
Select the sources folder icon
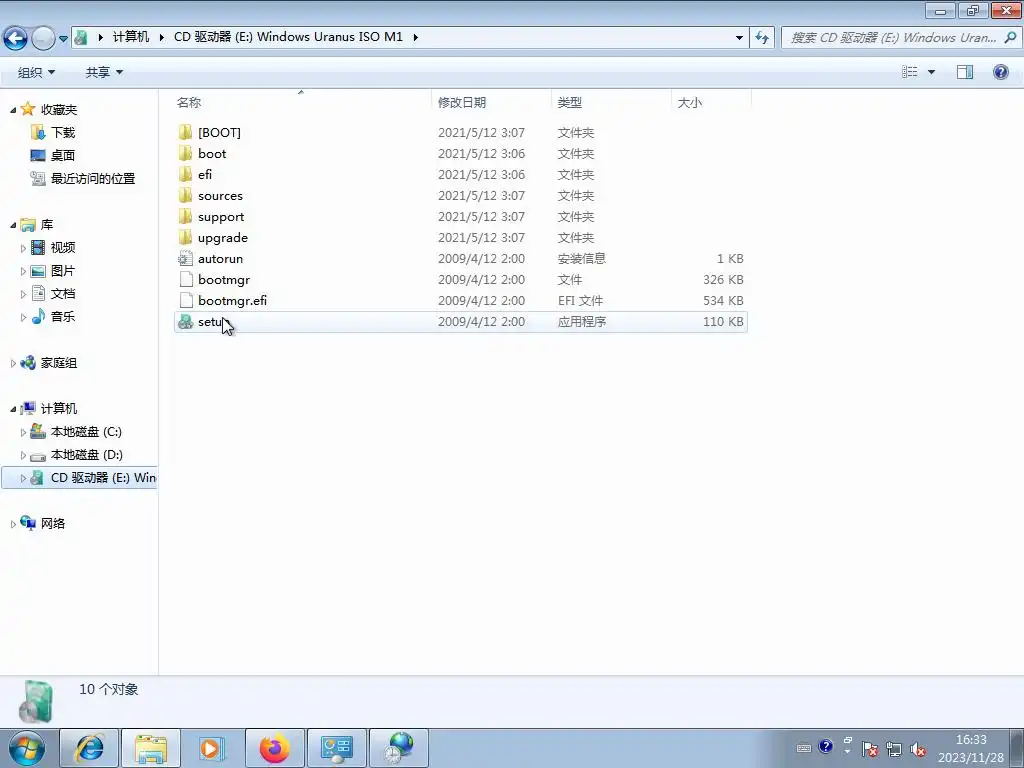(185, 195)
